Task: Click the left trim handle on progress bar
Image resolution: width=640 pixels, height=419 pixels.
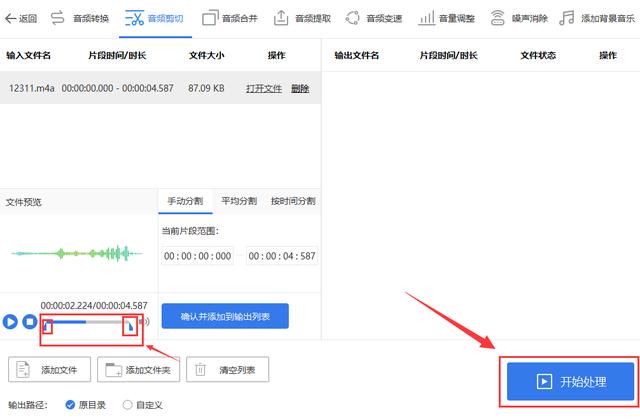Action: (48, 326)
